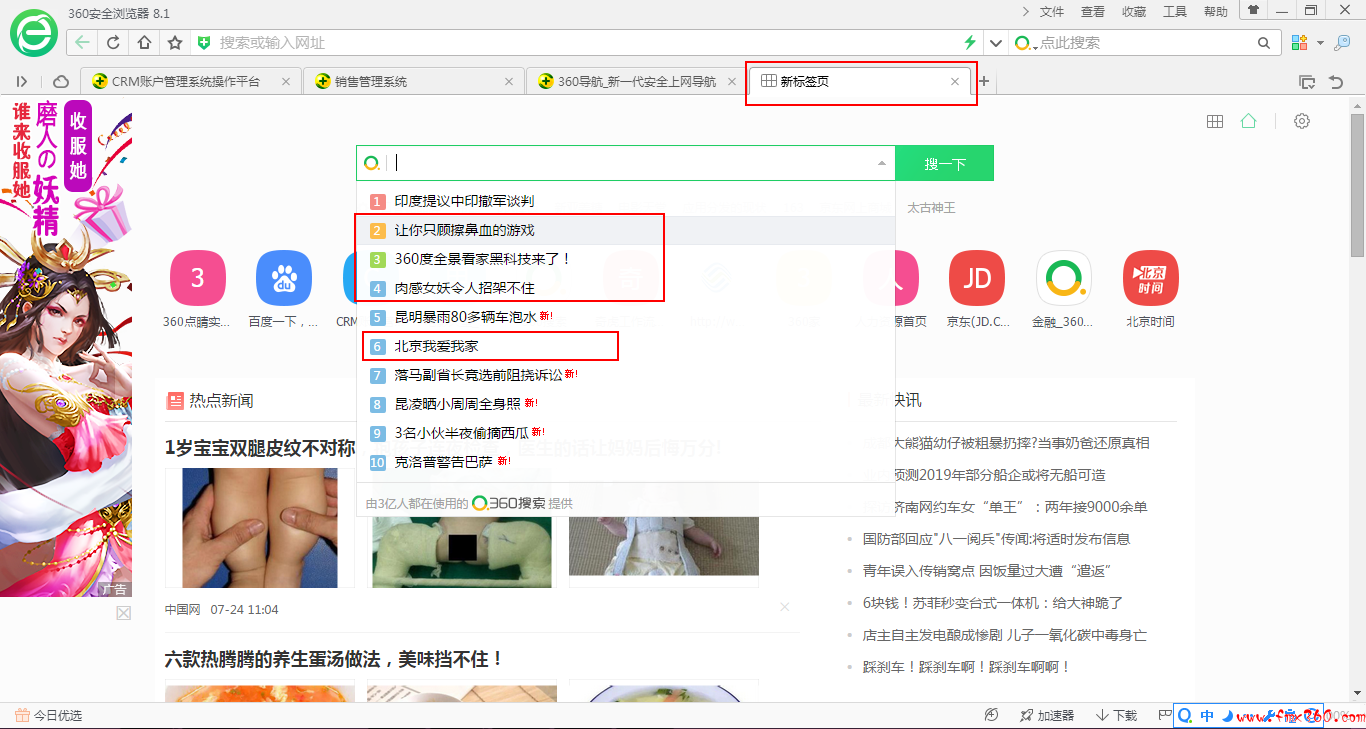Go back using the green back arrow
This screenshot has width=1366, height=729.
point(83,43)
